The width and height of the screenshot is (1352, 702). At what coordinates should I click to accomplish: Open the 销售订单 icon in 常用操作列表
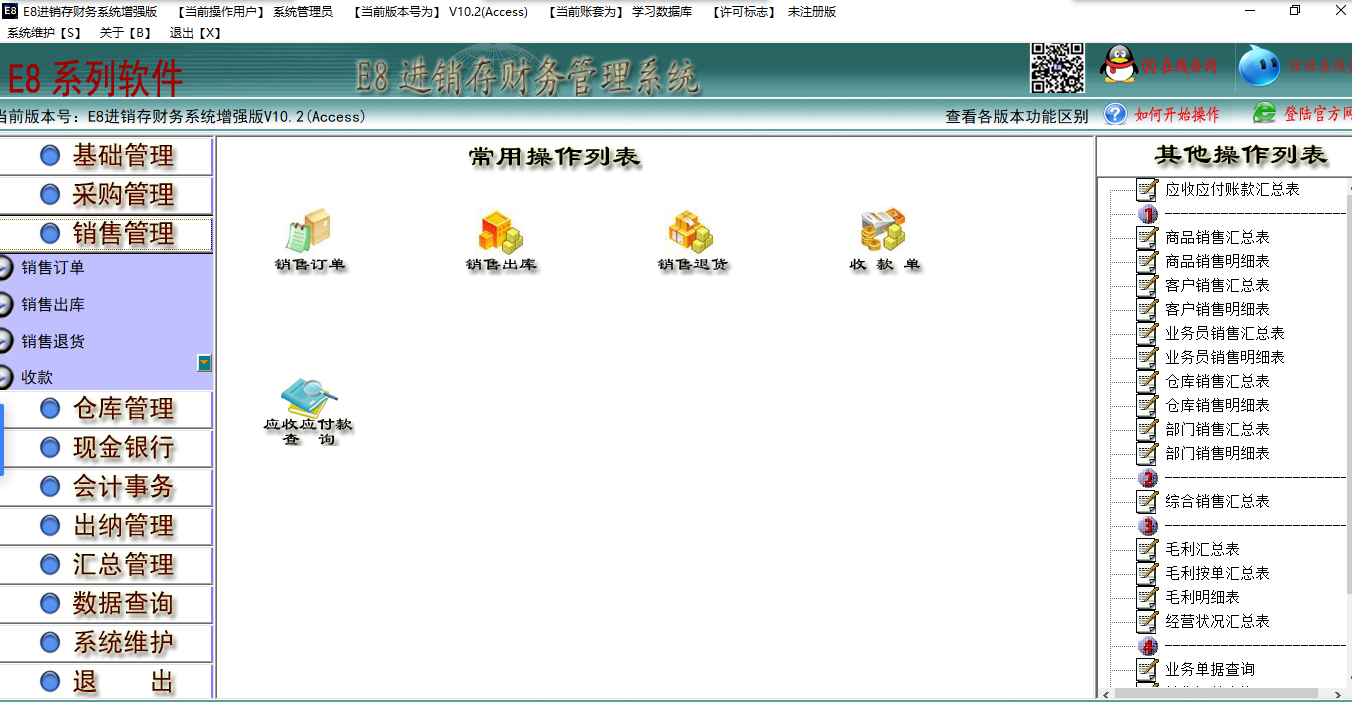(307, 230)
